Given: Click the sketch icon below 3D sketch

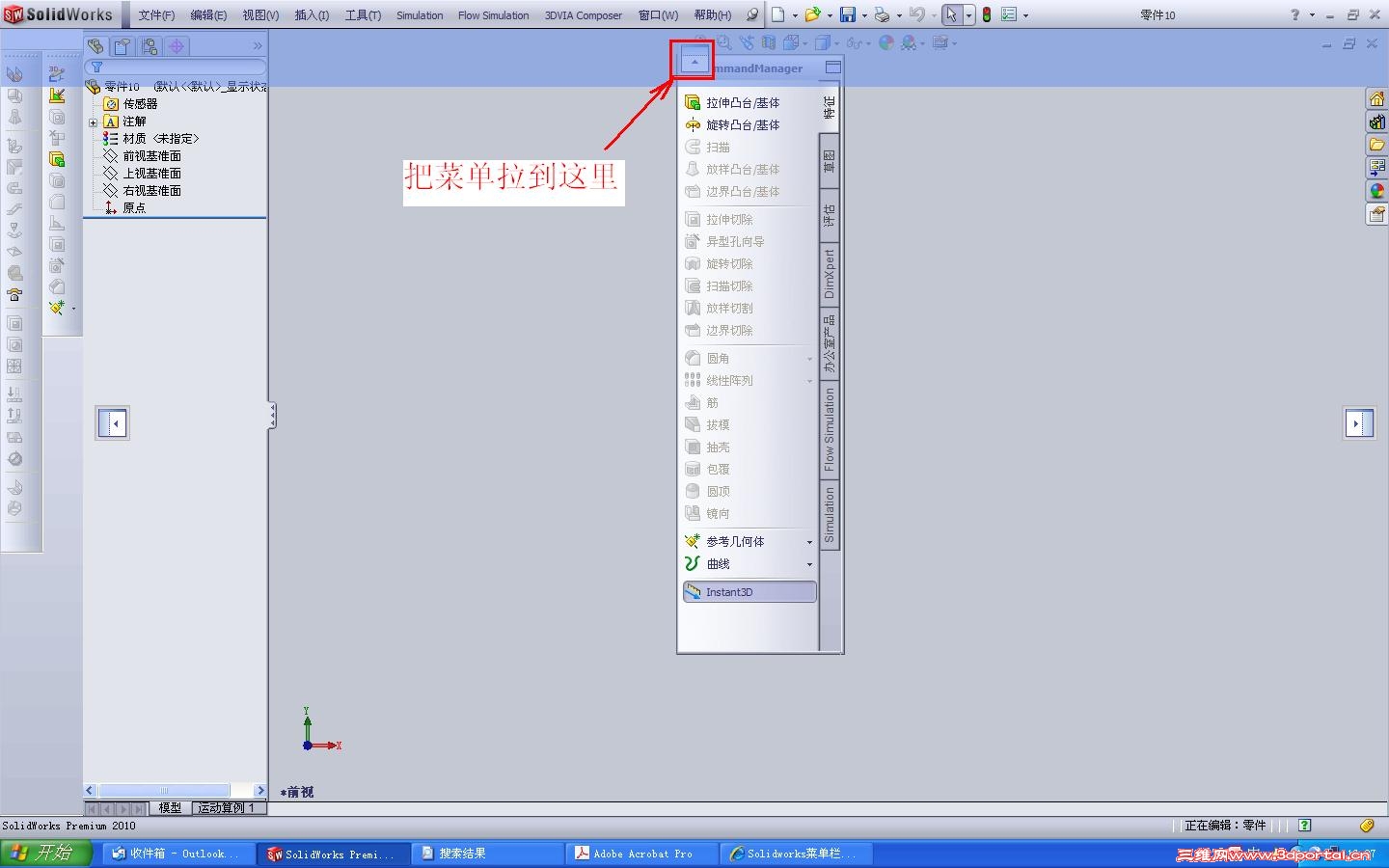Looking at the screenshot, I should tap(57, 95).
